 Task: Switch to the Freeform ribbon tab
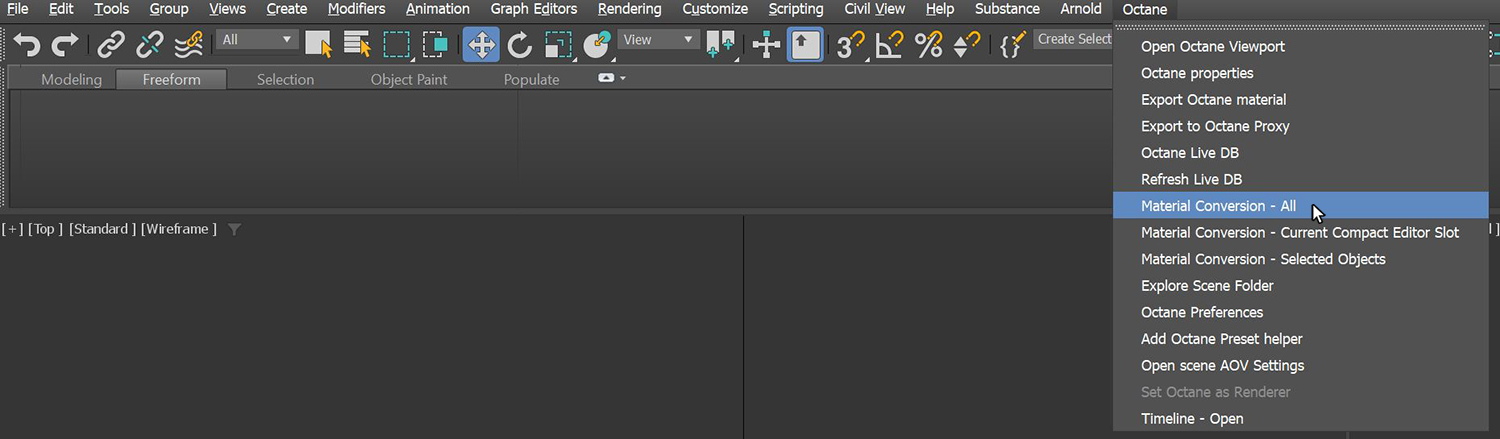[x=171, y=79]
